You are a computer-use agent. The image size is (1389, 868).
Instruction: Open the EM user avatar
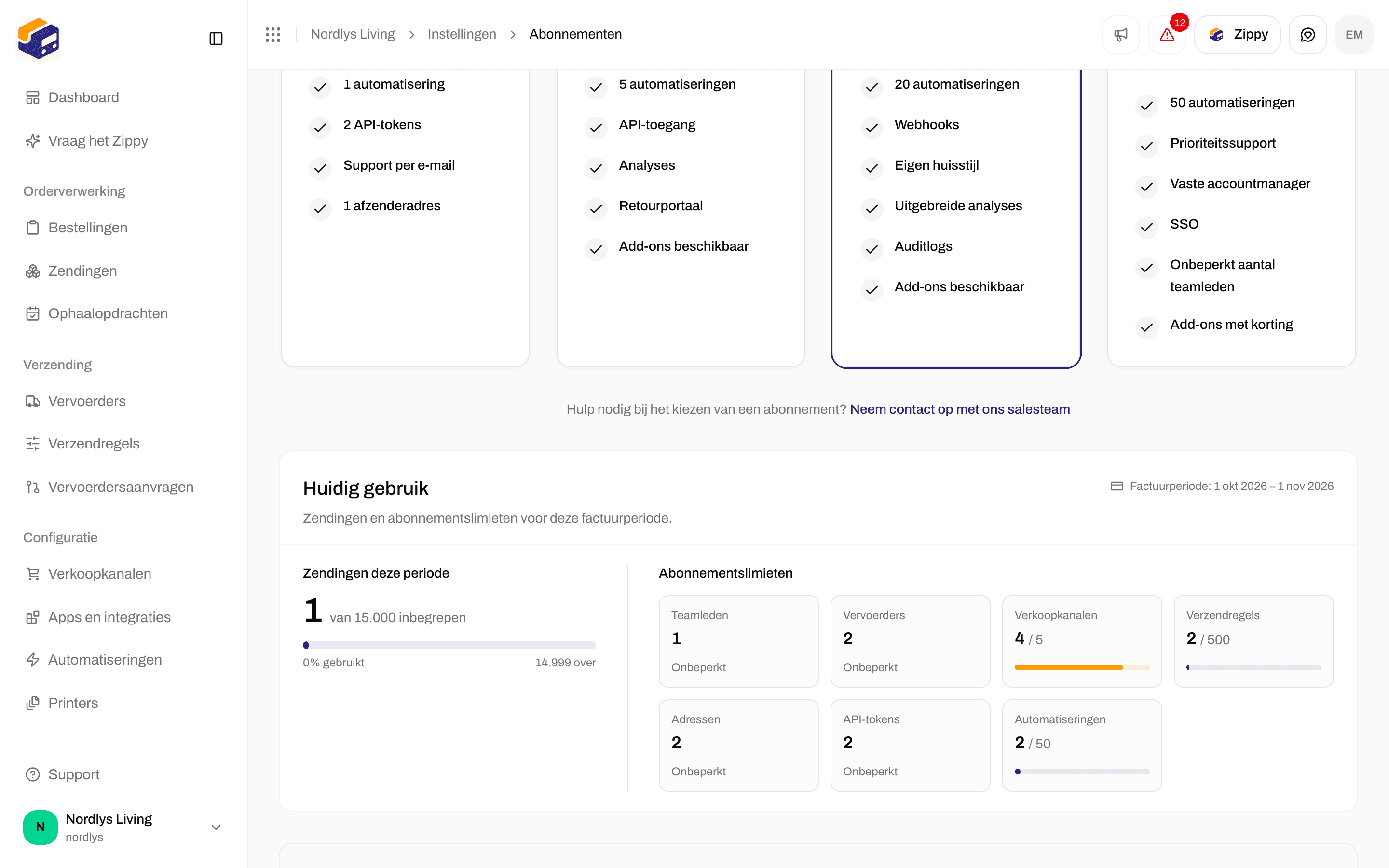(1354, 34)
